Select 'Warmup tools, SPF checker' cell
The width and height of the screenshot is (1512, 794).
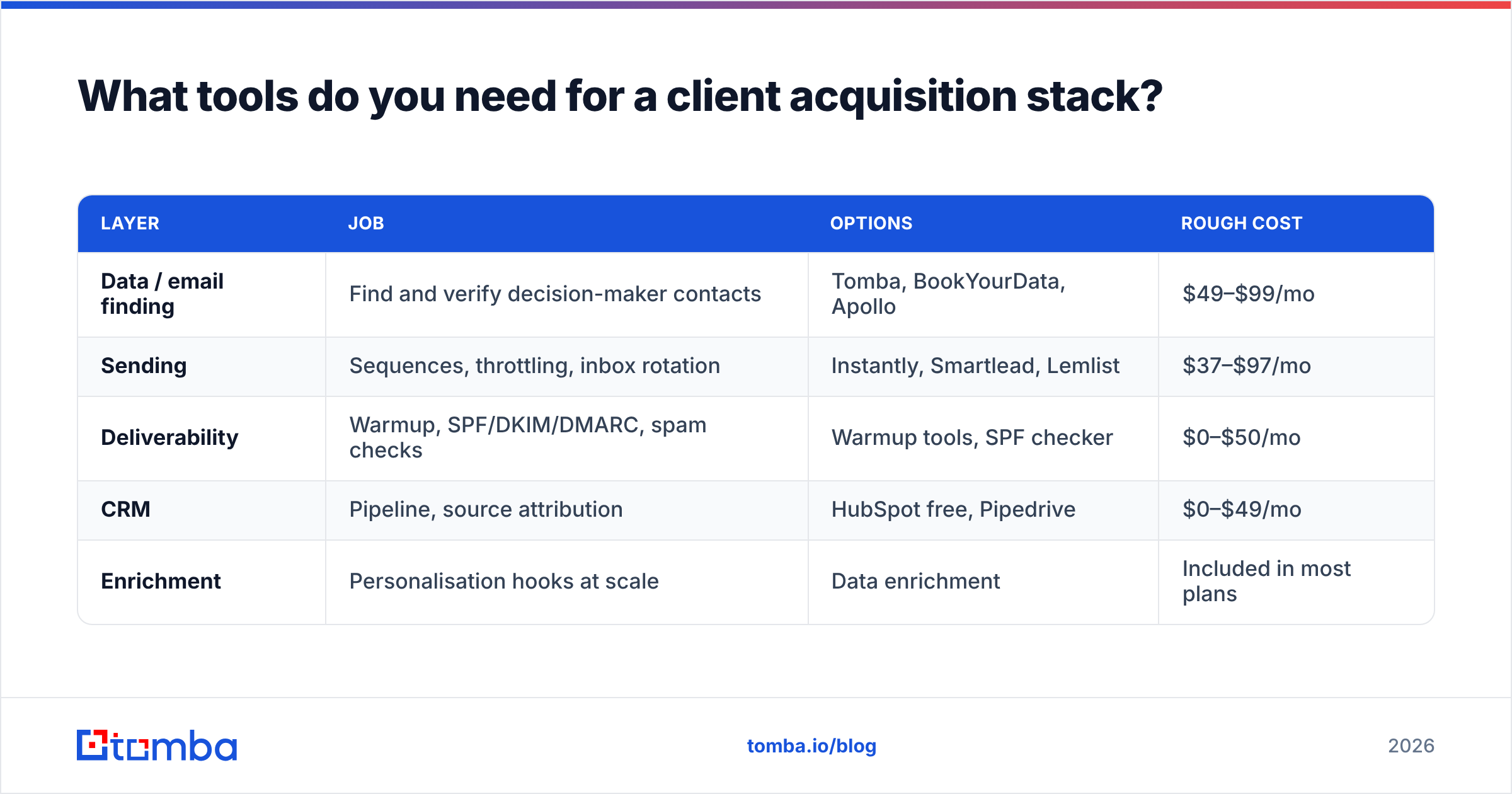point(983,439)
